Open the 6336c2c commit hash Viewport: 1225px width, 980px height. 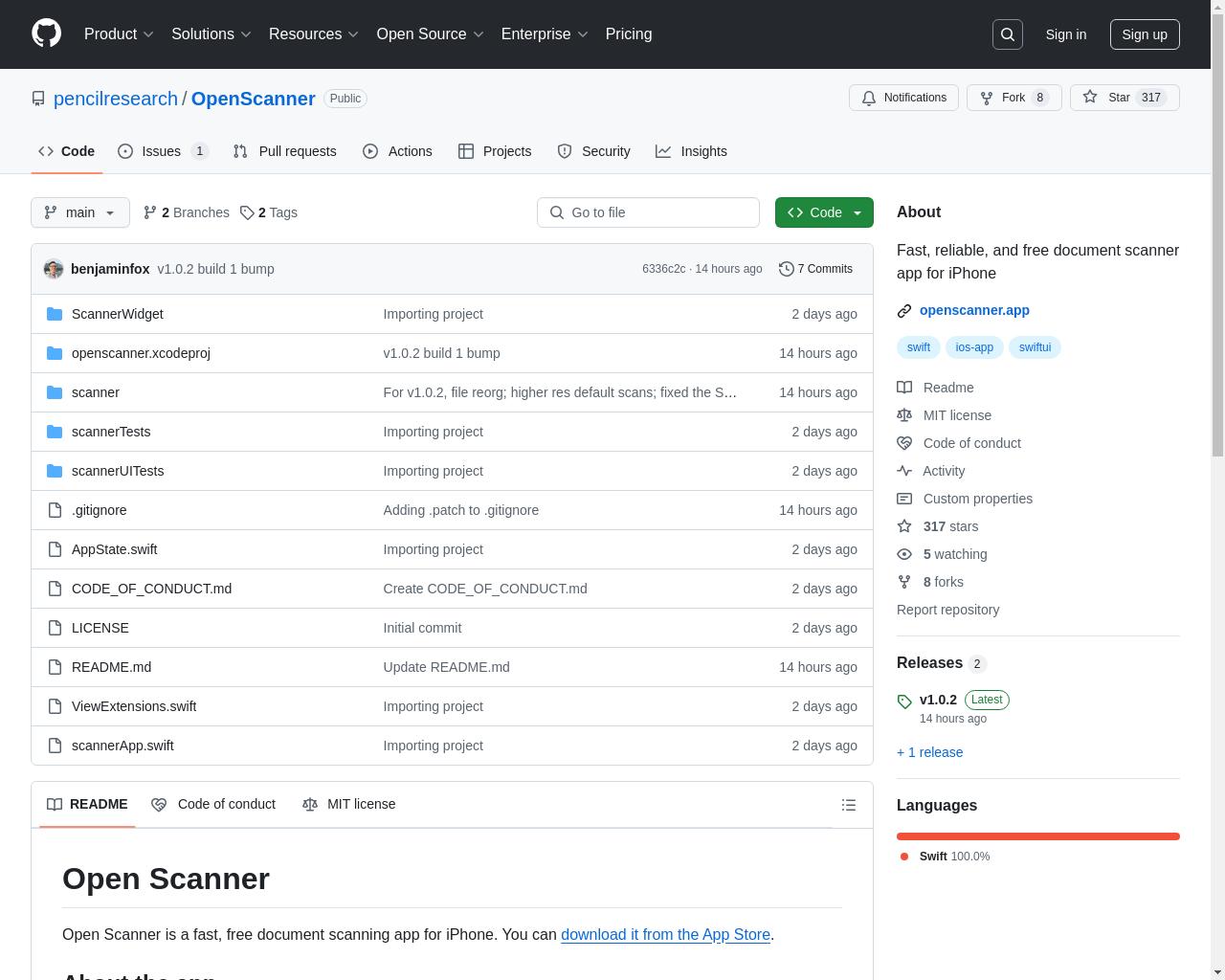(x=663, y=269)
